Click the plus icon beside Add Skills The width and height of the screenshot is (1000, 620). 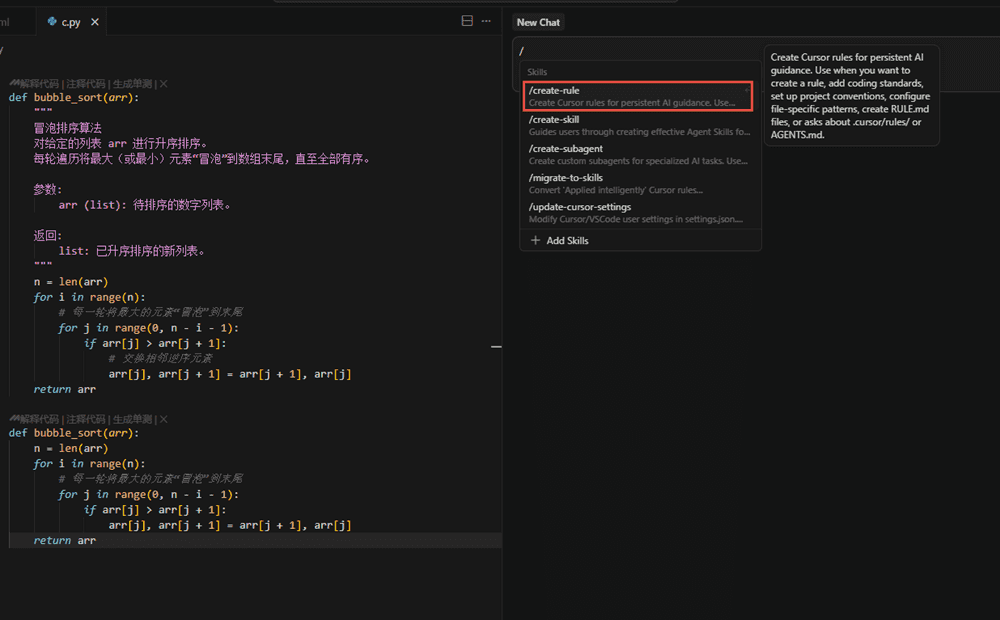click(x=535, y=241)
